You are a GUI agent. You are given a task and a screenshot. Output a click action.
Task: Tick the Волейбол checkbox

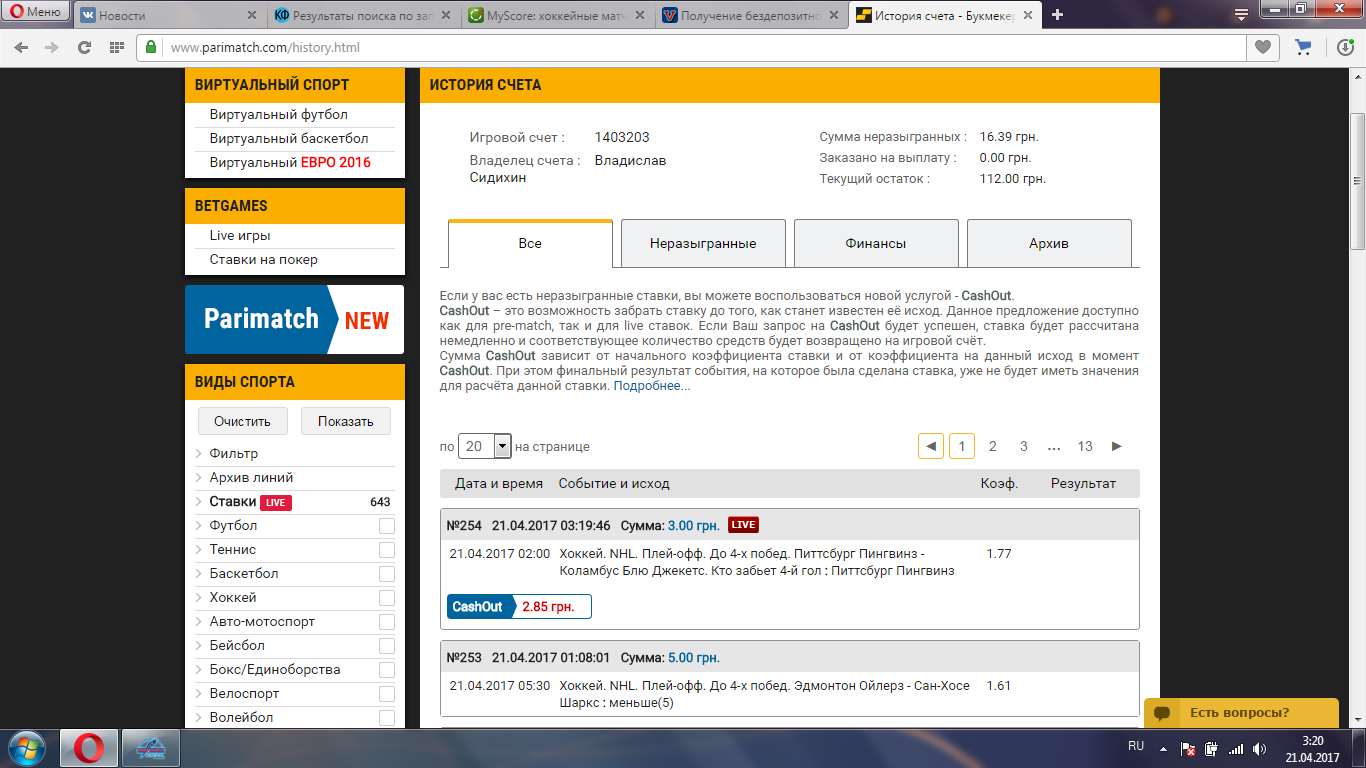[387, 718]
